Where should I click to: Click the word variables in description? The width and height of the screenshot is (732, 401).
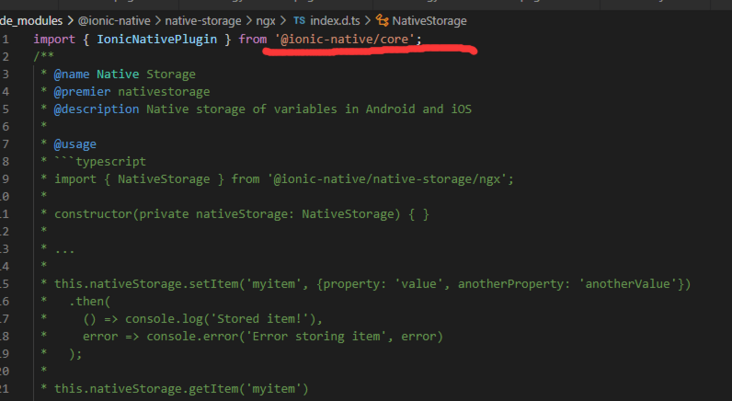point(305,109)
